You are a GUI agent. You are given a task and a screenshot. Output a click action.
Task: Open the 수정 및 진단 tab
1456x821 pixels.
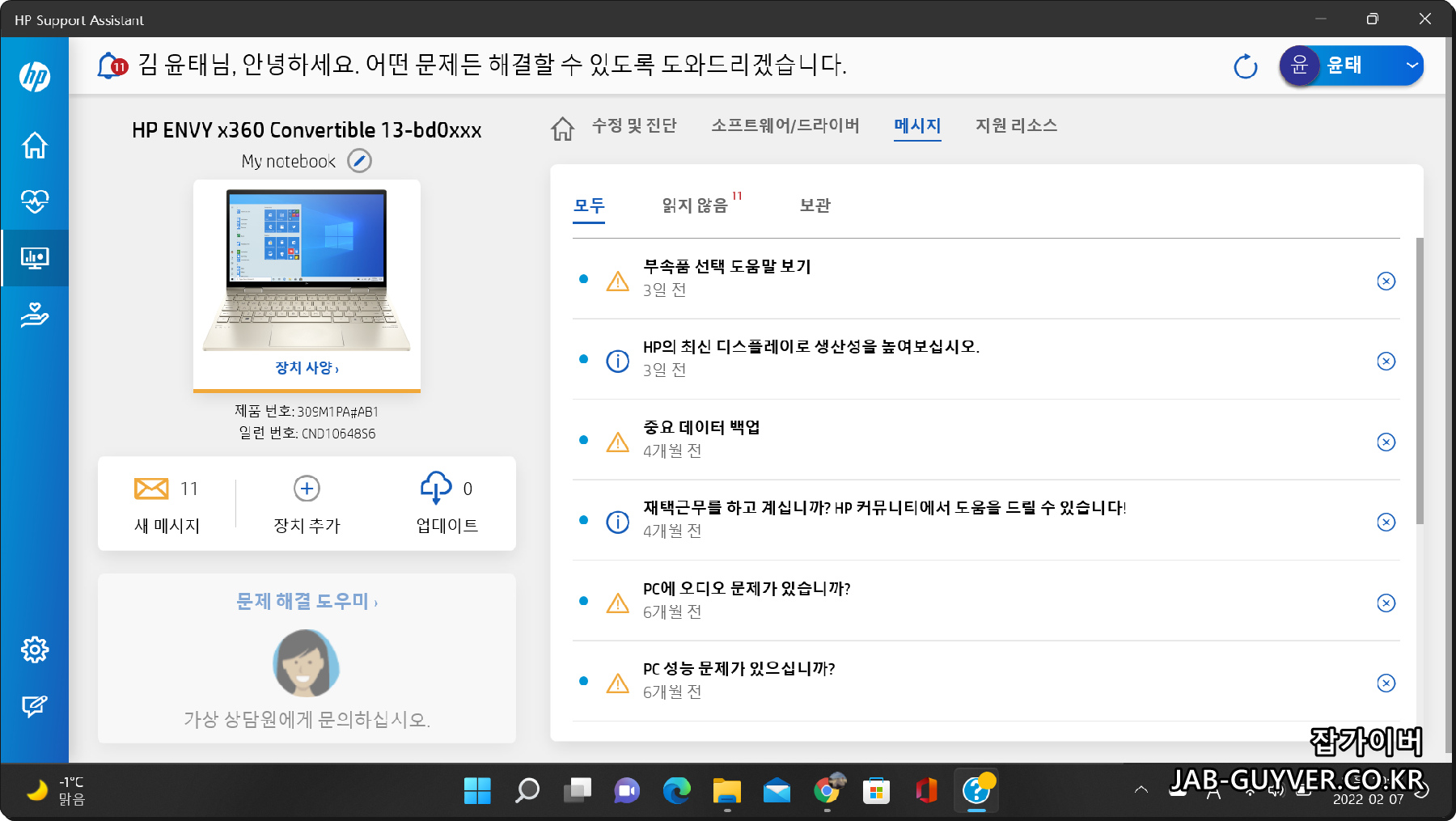coord(634,125)
